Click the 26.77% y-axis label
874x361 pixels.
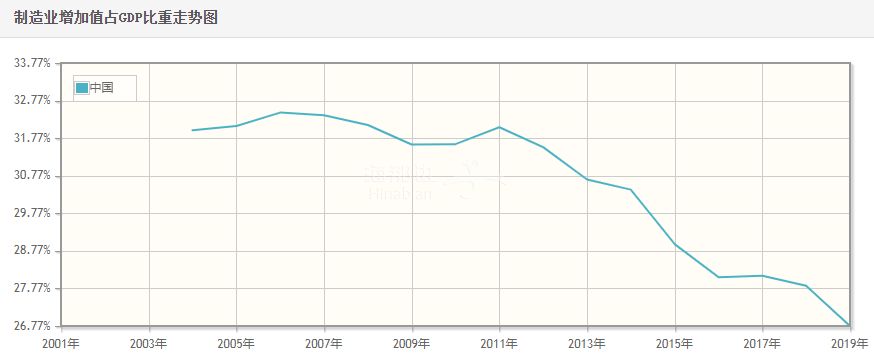[x=32, y=325]
